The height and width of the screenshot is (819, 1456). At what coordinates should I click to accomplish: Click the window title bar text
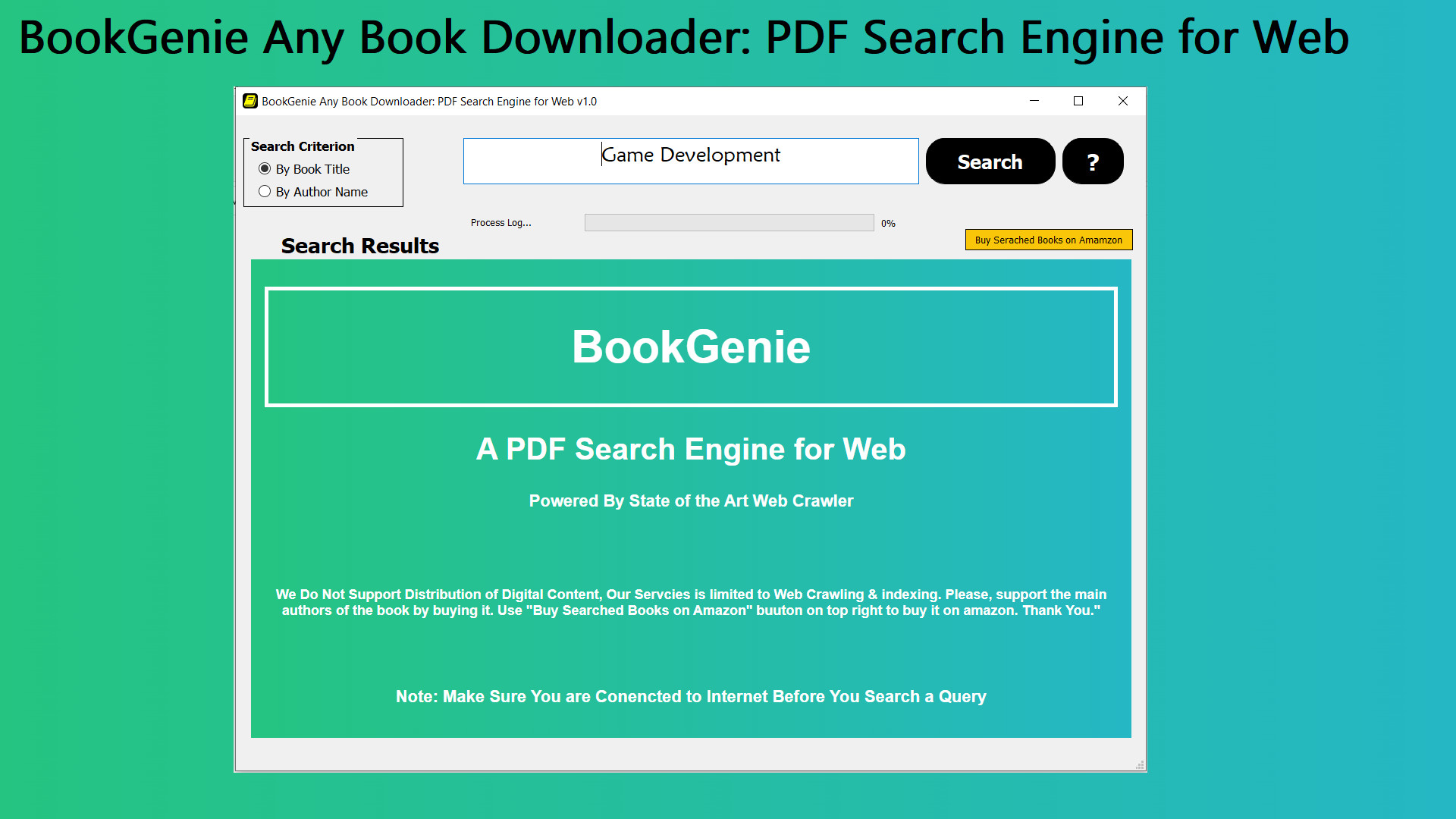tap(429, 101)
